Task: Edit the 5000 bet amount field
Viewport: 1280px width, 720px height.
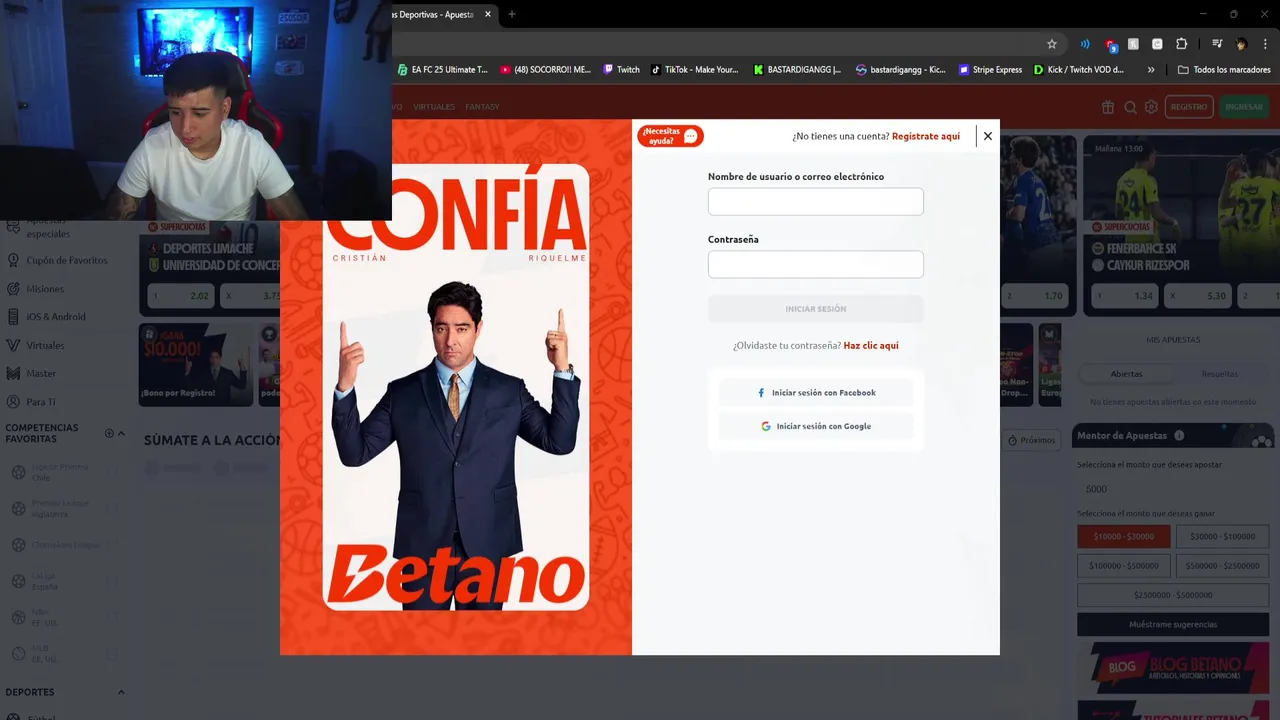Action: coord(1172,489)
